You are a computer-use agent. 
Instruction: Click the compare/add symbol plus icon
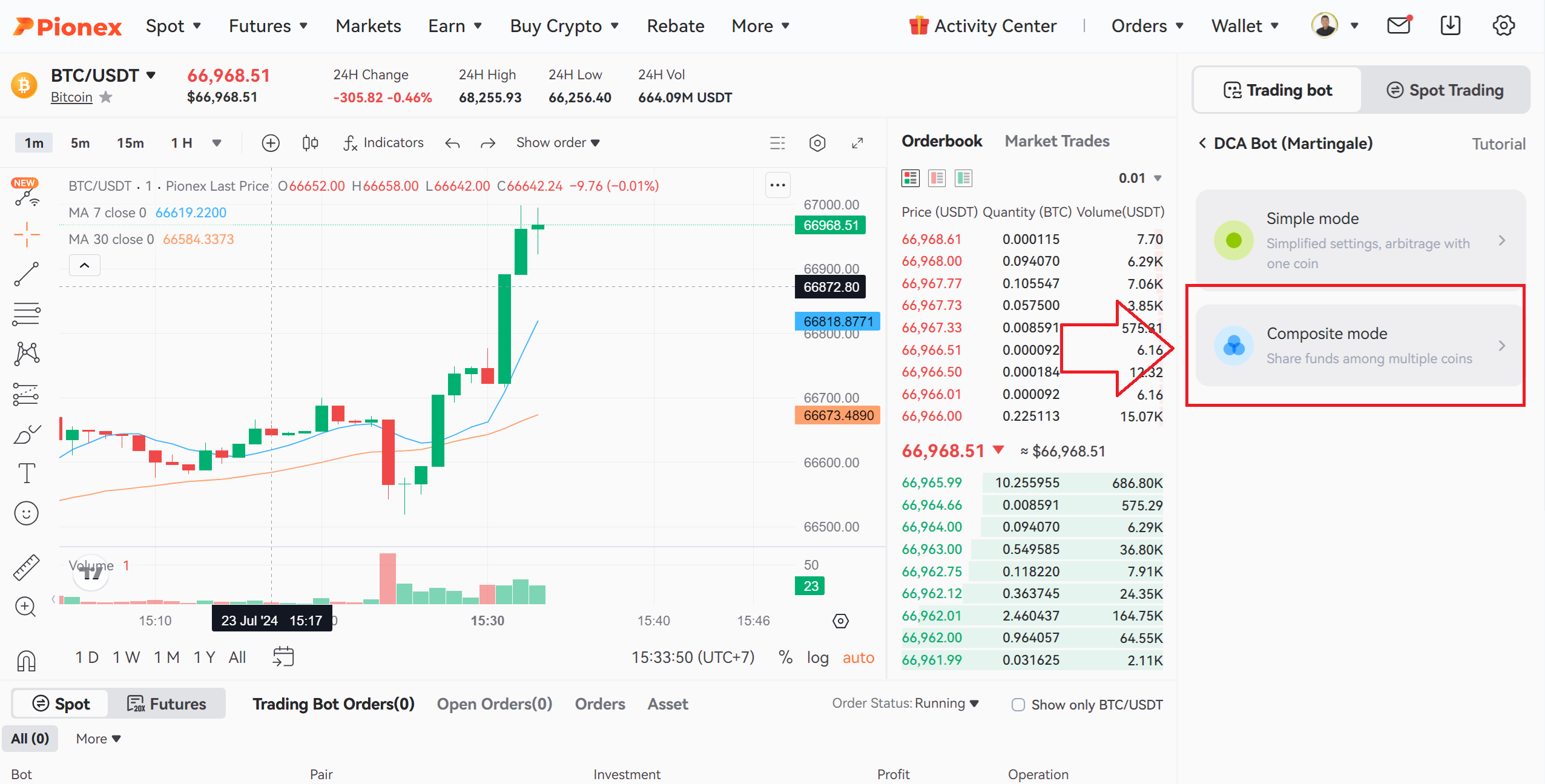(271, 143)
